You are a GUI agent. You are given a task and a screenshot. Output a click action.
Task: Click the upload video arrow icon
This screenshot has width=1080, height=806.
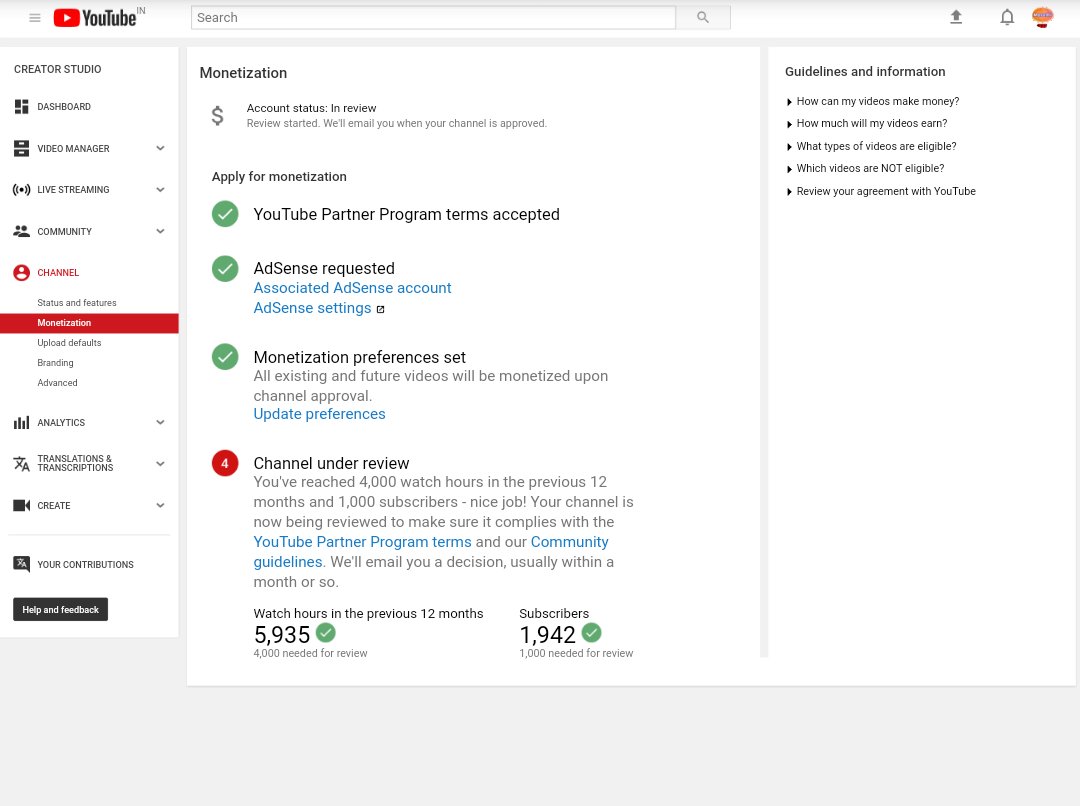coord(956,17)
